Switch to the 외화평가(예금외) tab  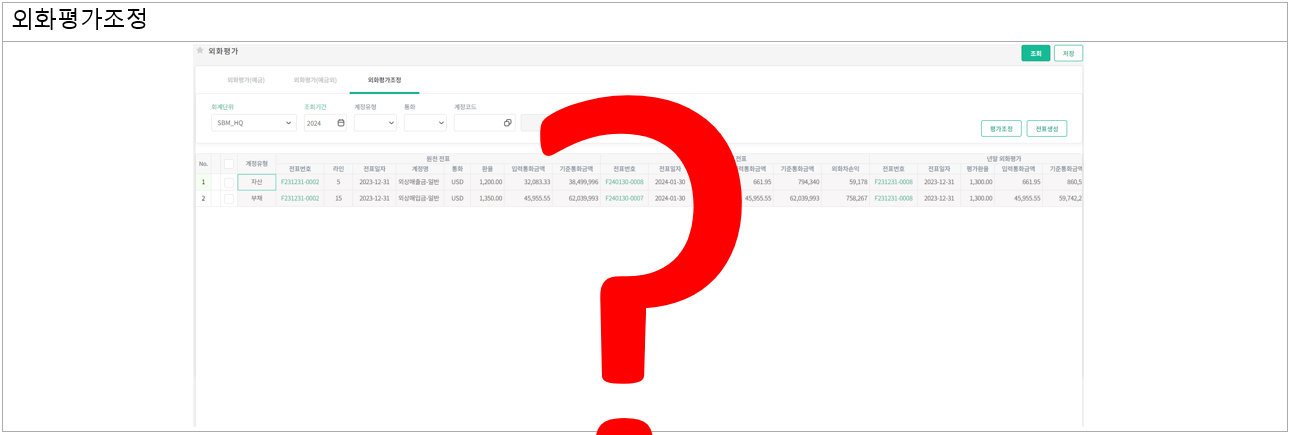(x=315, y=79)
